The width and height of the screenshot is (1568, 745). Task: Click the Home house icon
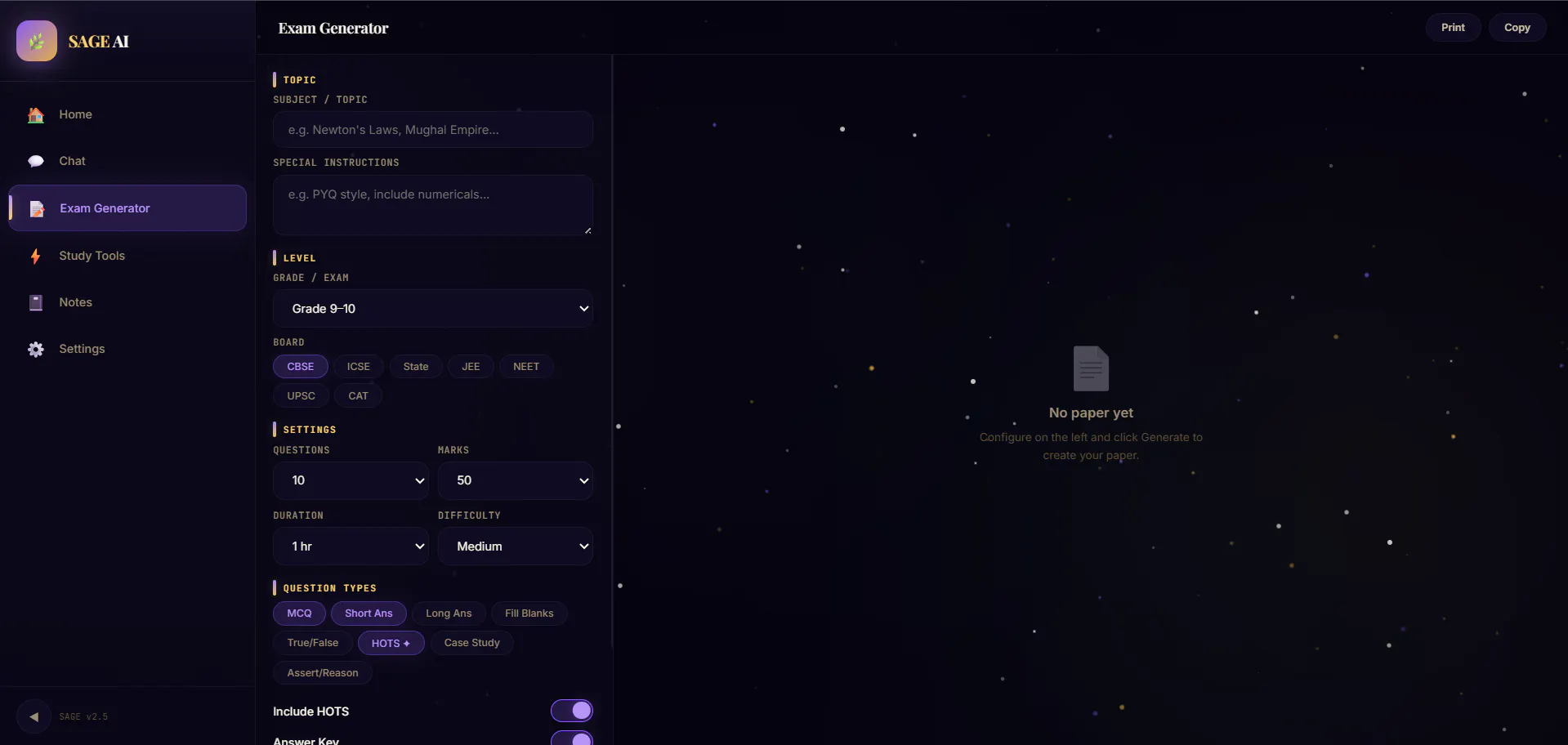tap(36, 115)
